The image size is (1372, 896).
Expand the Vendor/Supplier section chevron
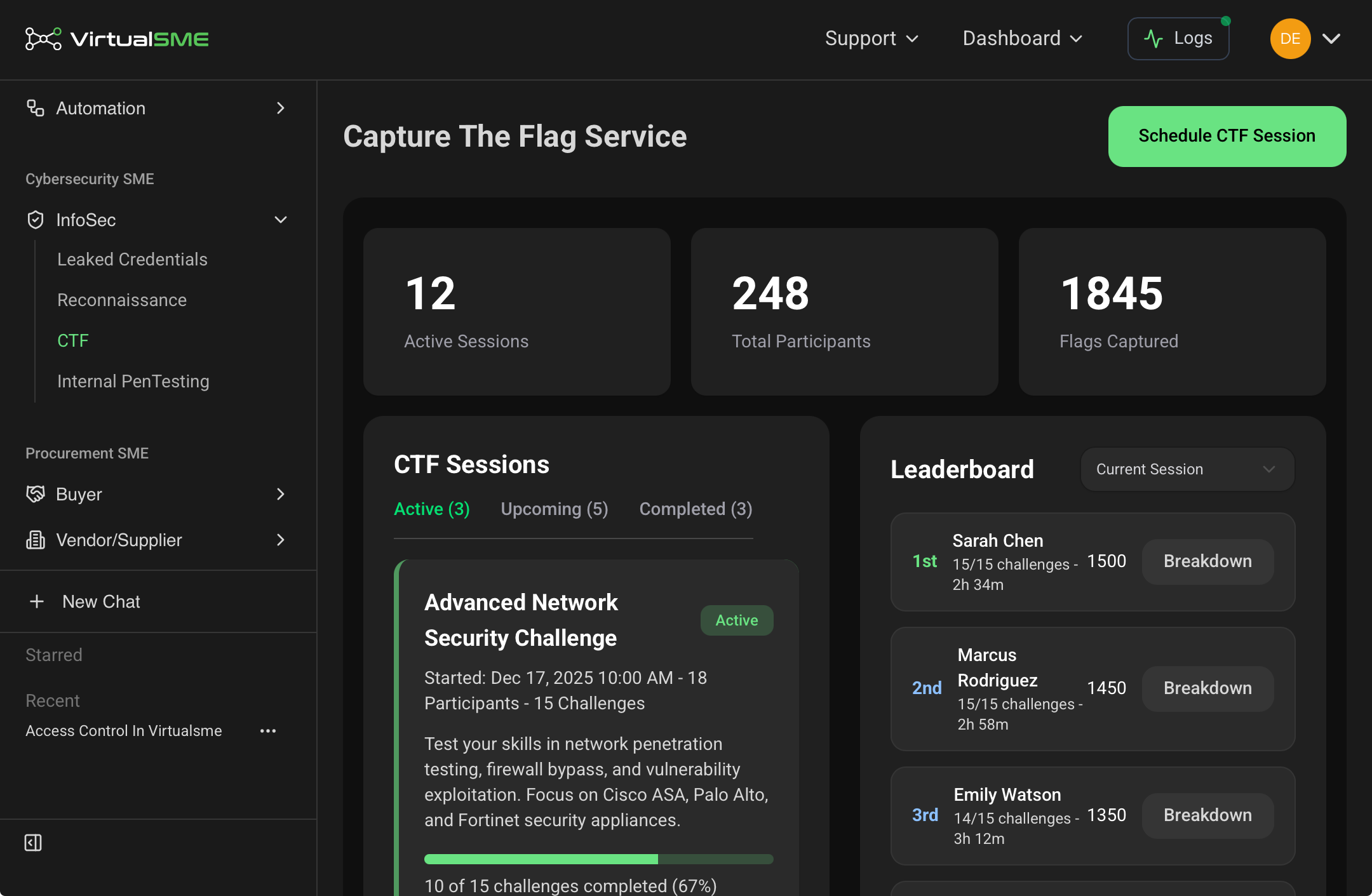coord(281,540)
